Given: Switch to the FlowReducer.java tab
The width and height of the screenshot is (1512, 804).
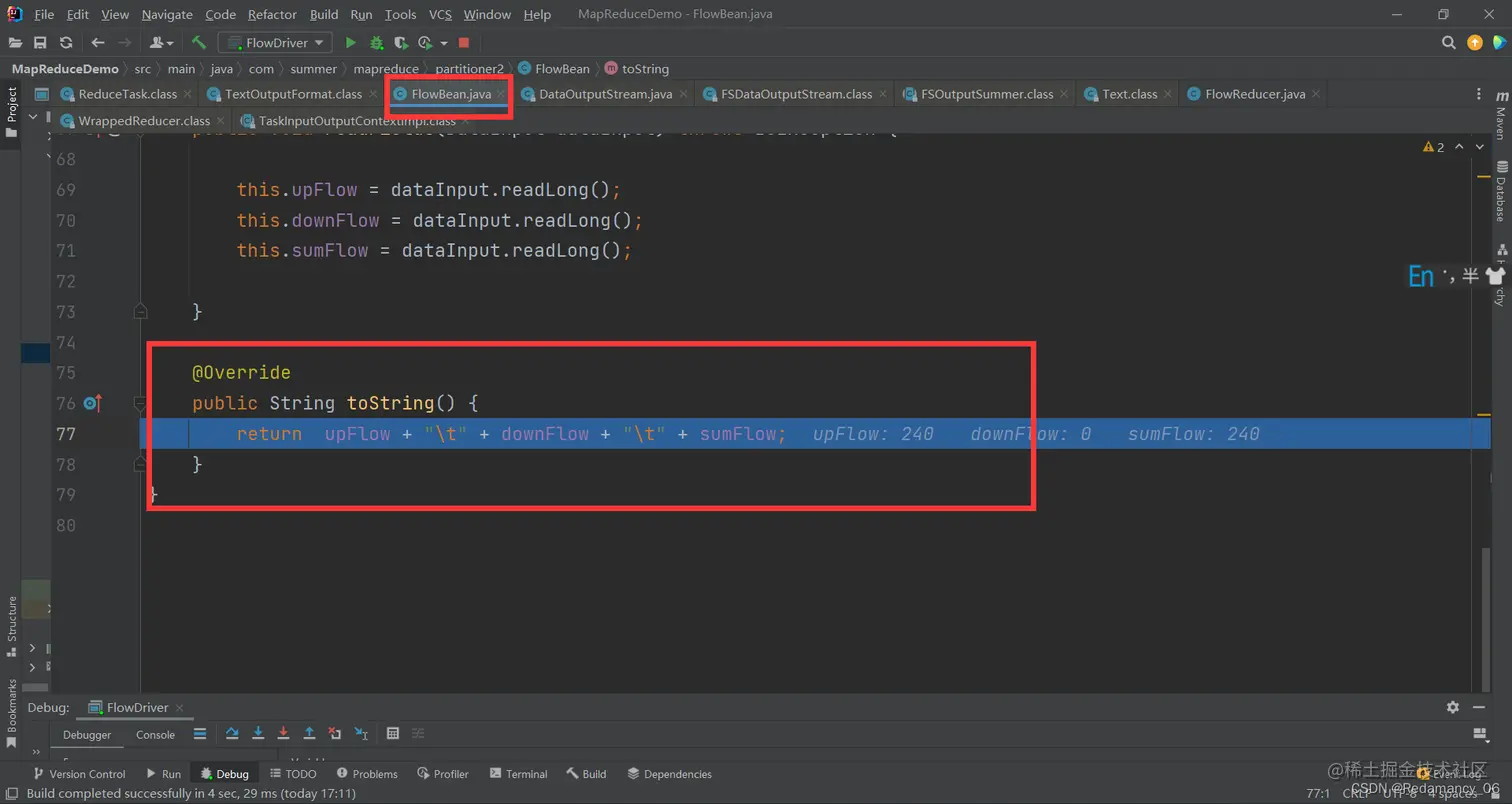Looking at the screenshot, I should click(x=1255, y=94).
